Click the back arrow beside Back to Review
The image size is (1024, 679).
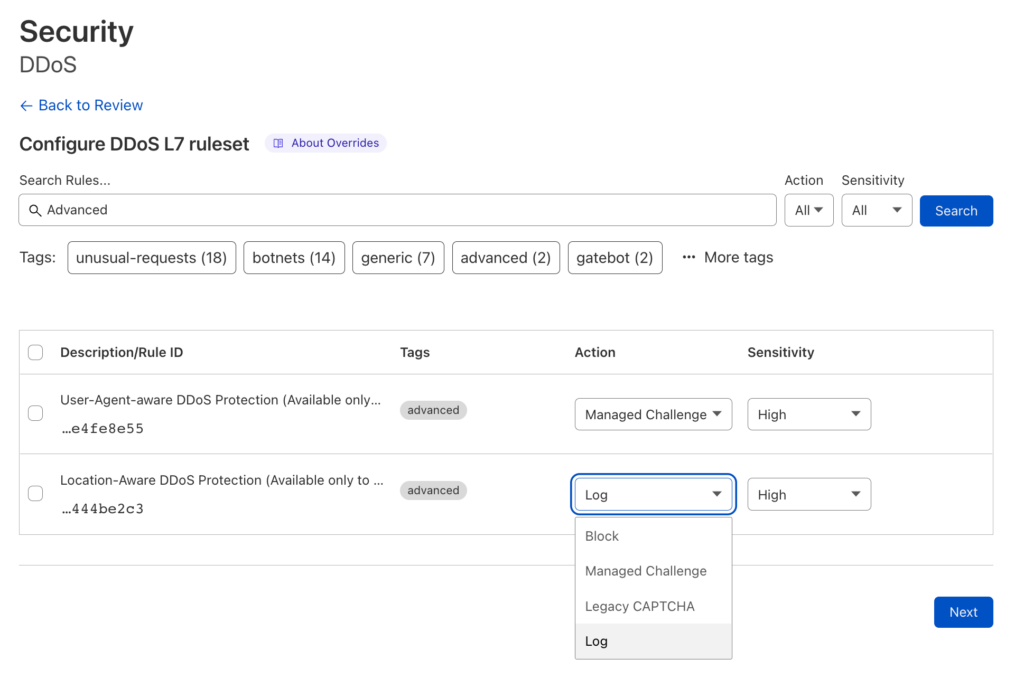[25, 105]
